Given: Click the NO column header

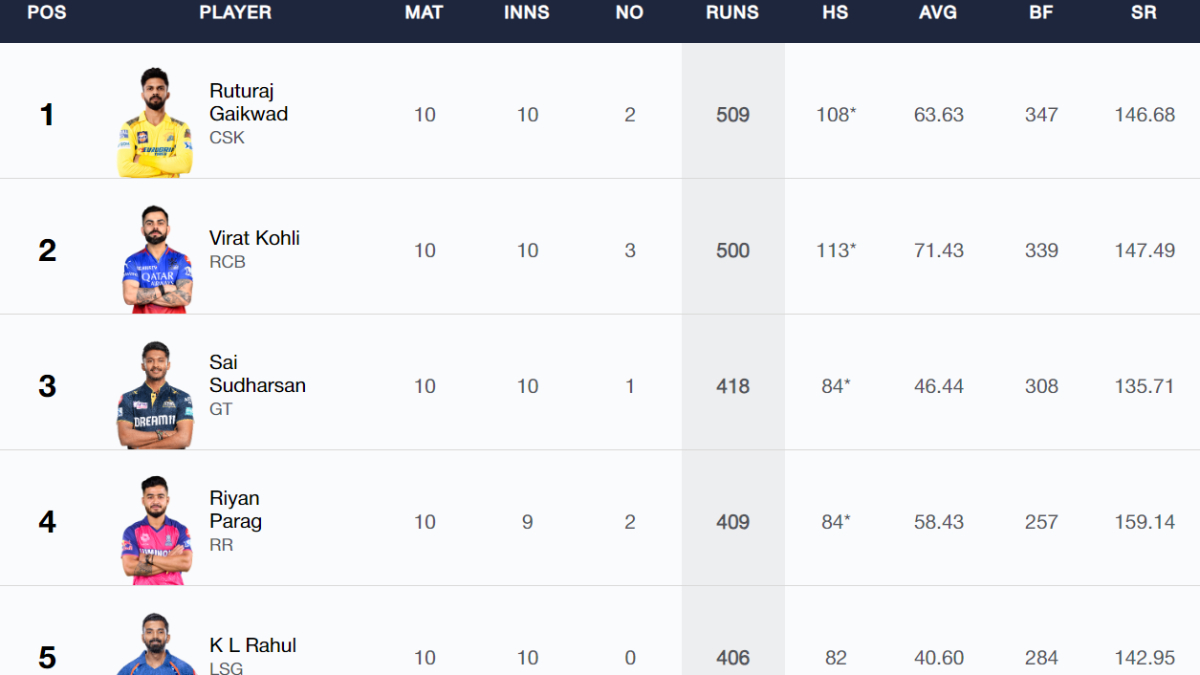Looking at the screenshot, I should [630, 13].
